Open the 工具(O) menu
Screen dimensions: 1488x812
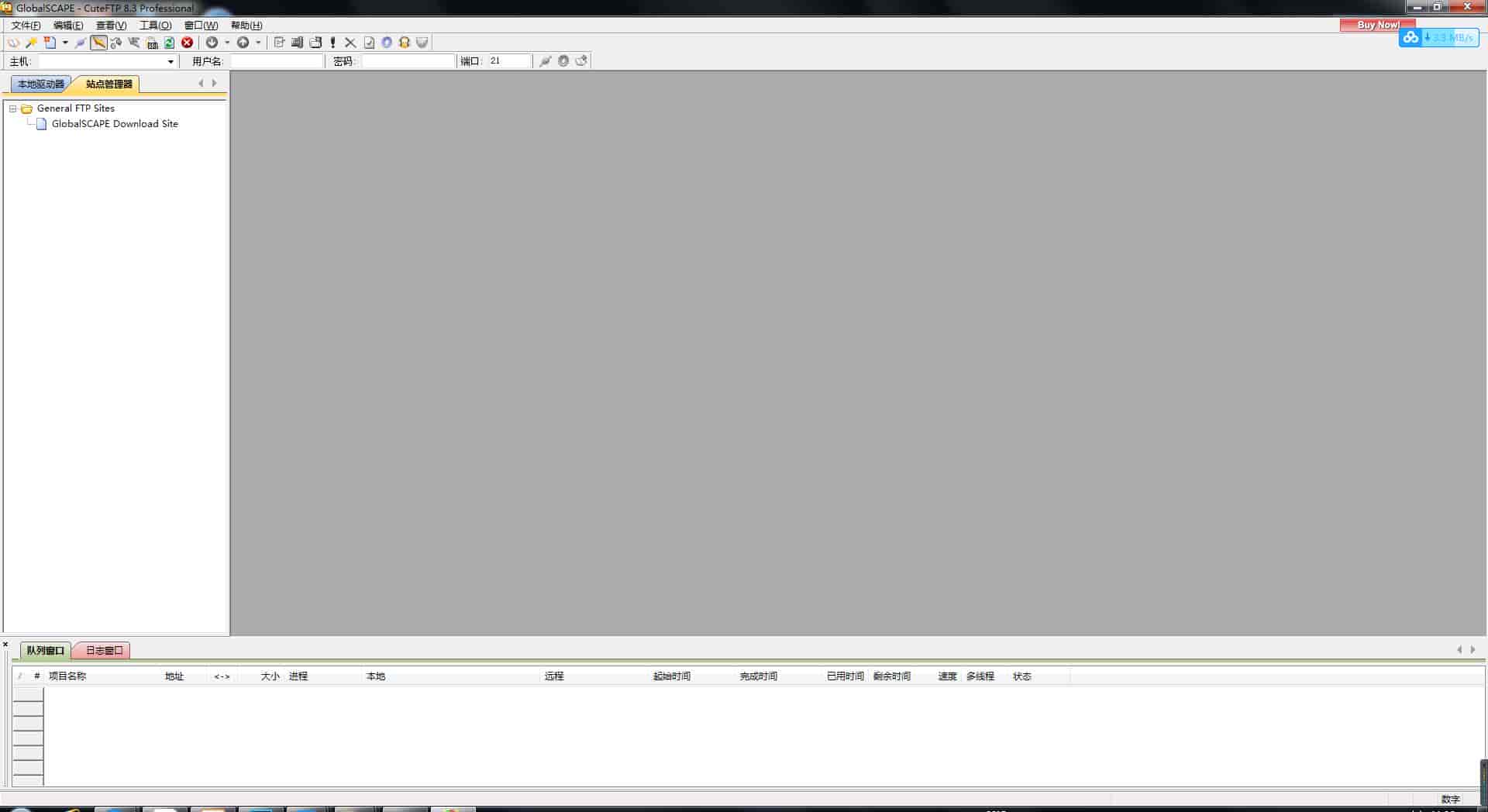154,25
